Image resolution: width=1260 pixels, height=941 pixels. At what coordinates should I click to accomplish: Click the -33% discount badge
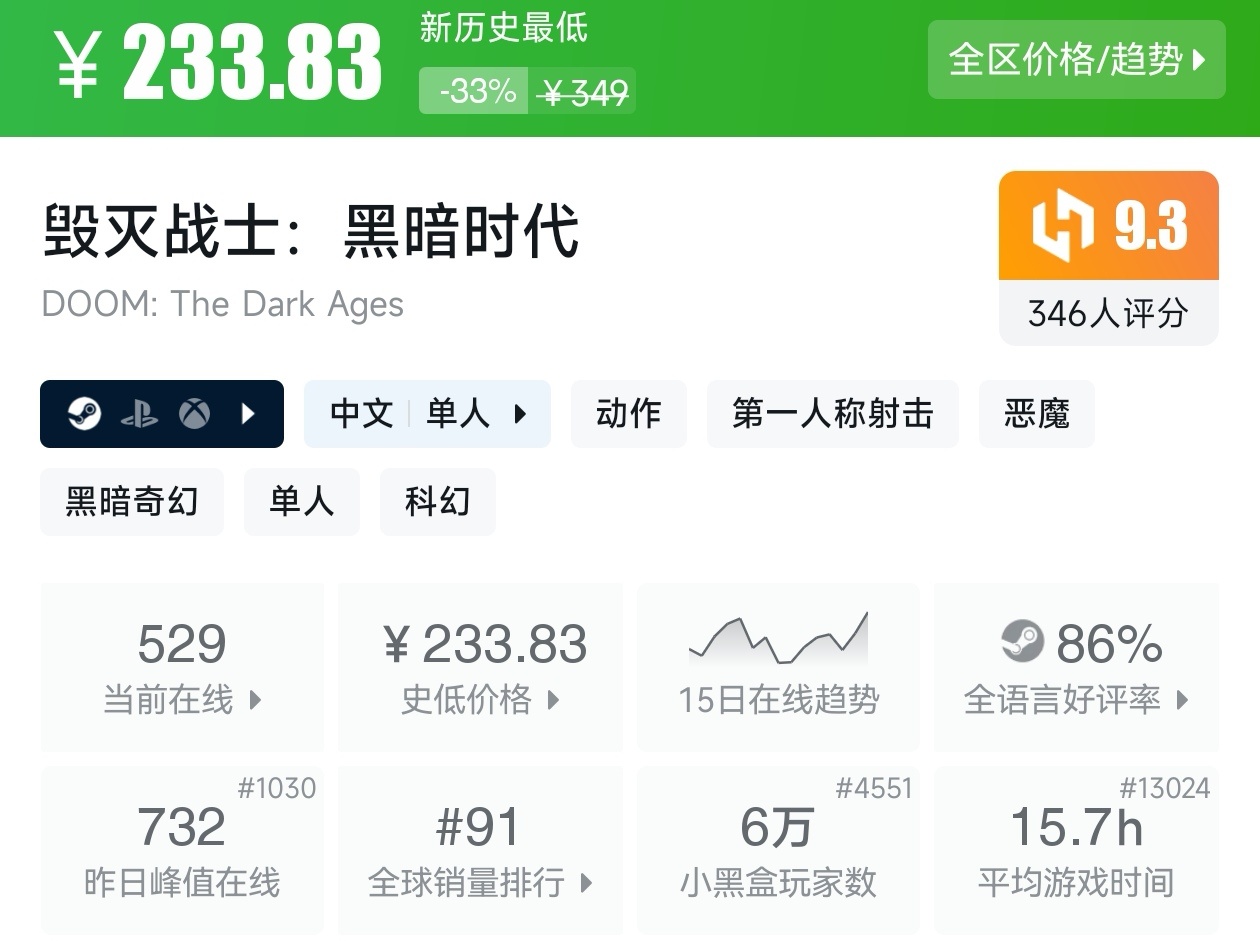(476, 92)
